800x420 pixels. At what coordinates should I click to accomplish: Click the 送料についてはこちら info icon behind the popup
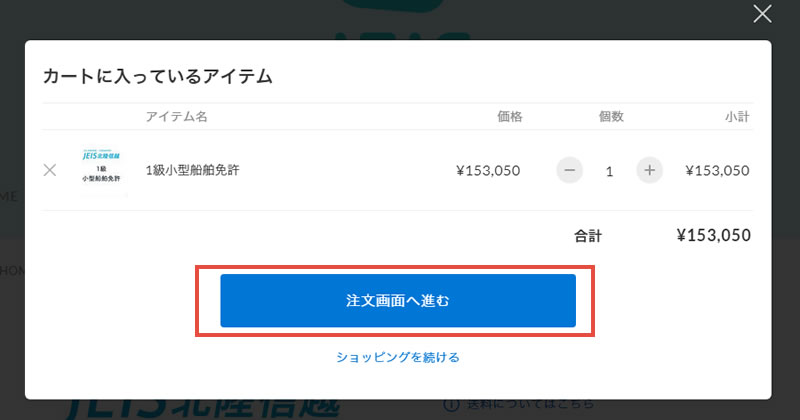point(451,406)
